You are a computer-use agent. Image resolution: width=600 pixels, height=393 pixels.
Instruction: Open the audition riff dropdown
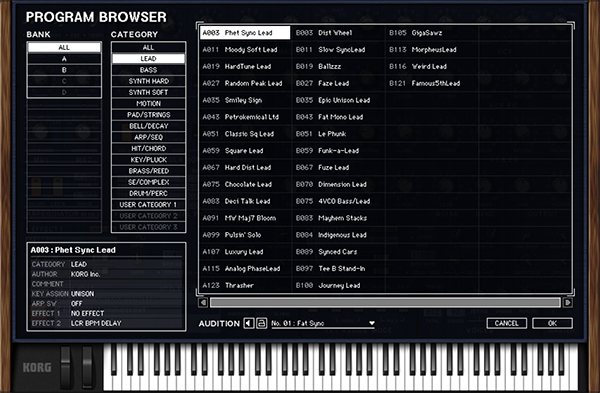pos(323,324)
